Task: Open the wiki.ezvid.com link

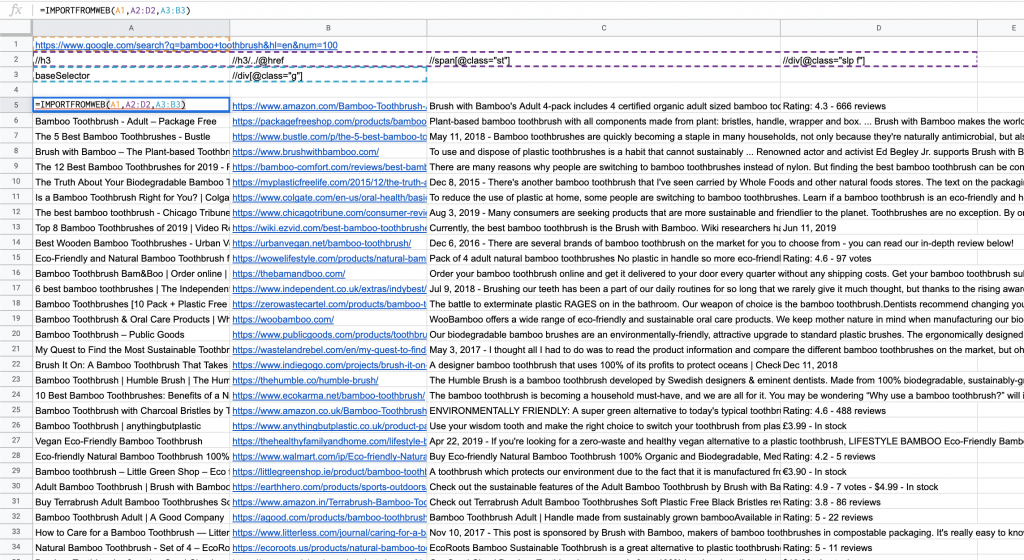Action: point(329,228)
